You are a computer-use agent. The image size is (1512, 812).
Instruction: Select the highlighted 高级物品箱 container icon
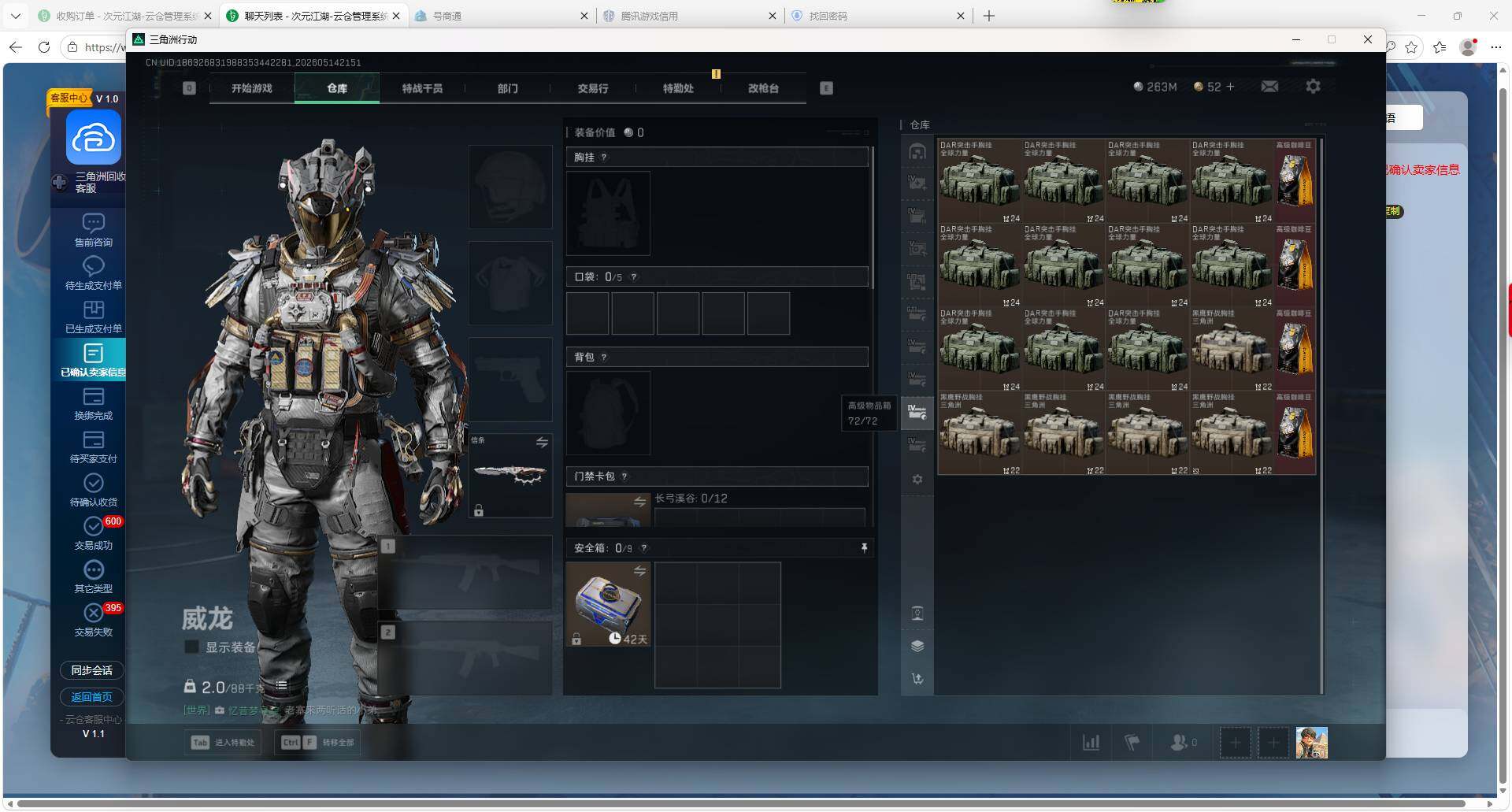click(917, 412)
